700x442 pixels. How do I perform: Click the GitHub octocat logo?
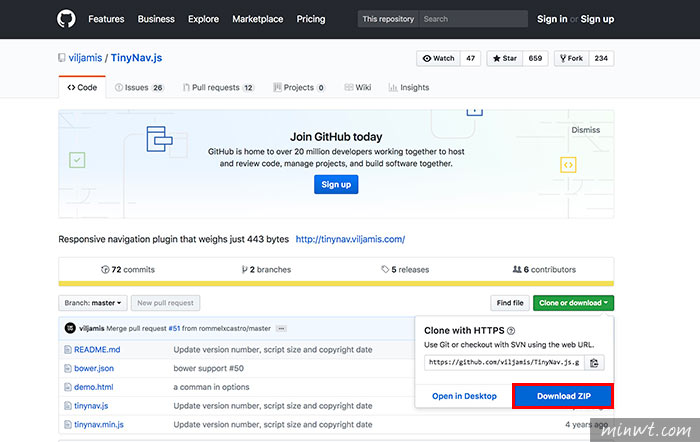(66, 19)
